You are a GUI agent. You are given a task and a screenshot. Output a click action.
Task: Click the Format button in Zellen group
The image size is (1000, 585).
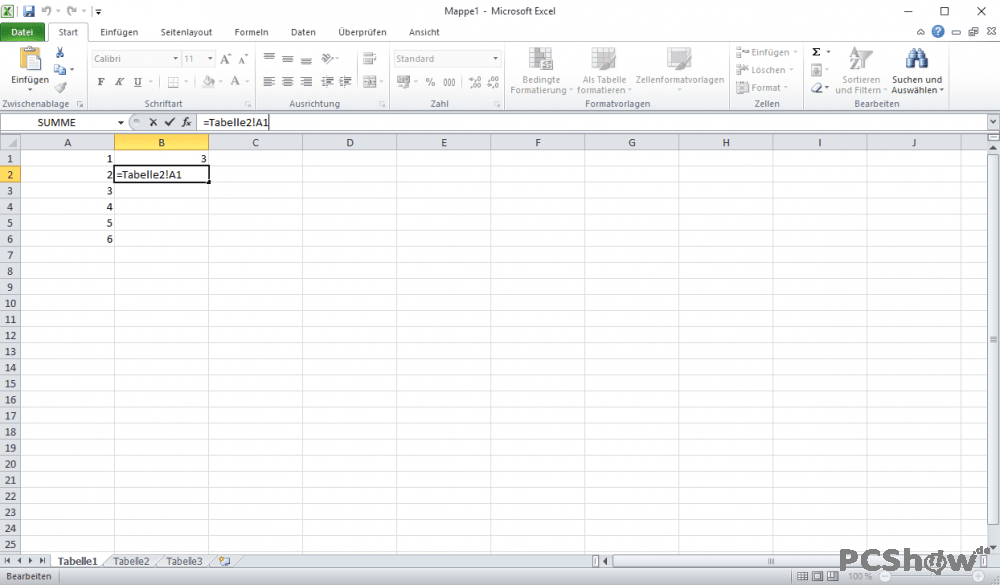click(x=763, y=87)
